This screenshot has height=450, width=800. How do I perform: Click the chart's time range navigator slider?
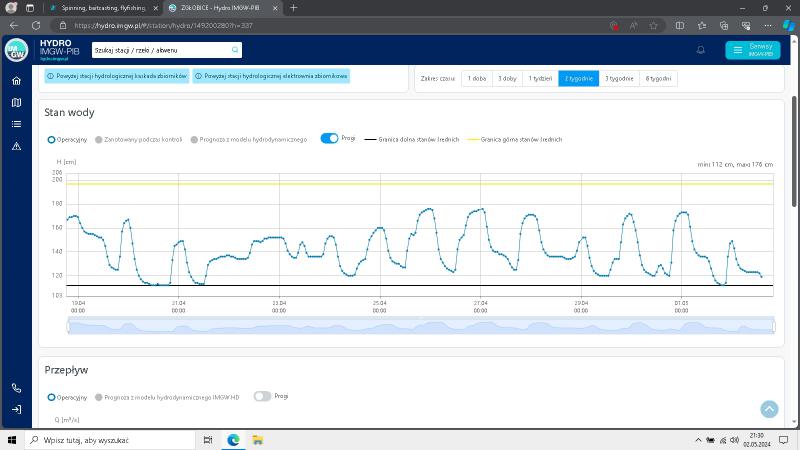(x=420, y=326)
